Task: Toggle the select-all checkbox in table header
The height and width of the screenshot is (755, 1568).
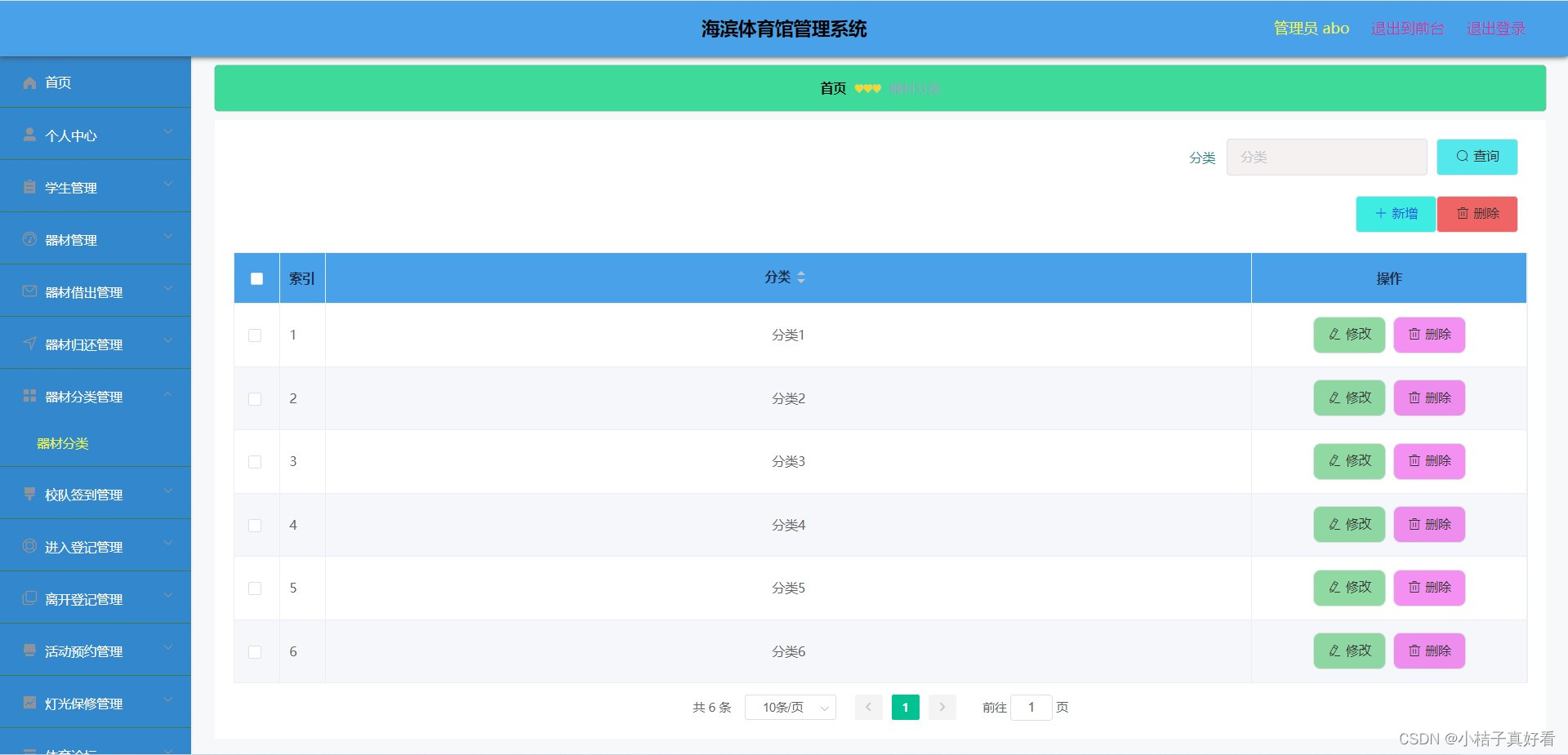Action: pos(256,278)
